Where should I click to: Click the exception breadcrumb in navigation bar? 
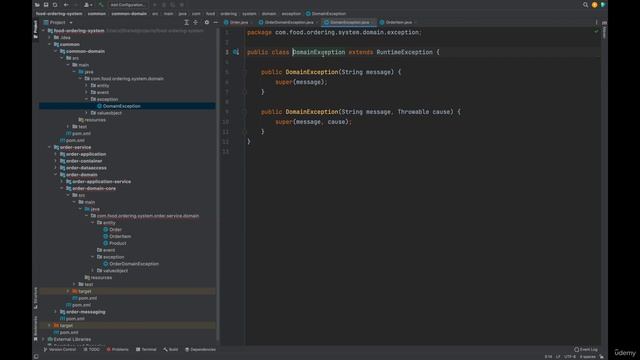pos(291,13)
